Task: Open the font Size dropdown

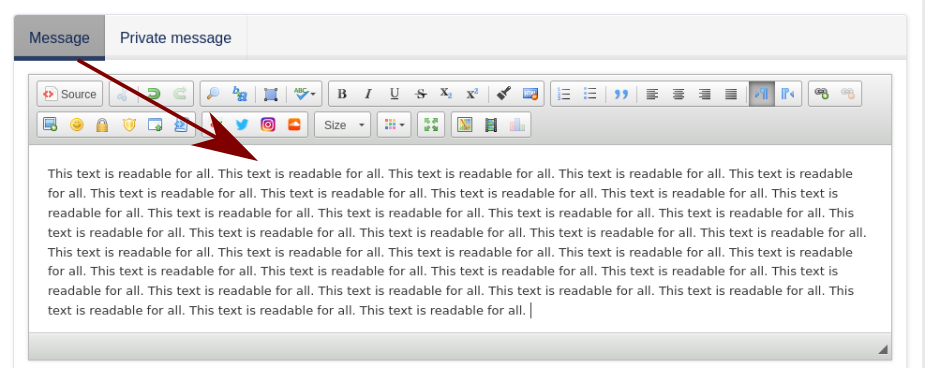Action: pos(343,124)
